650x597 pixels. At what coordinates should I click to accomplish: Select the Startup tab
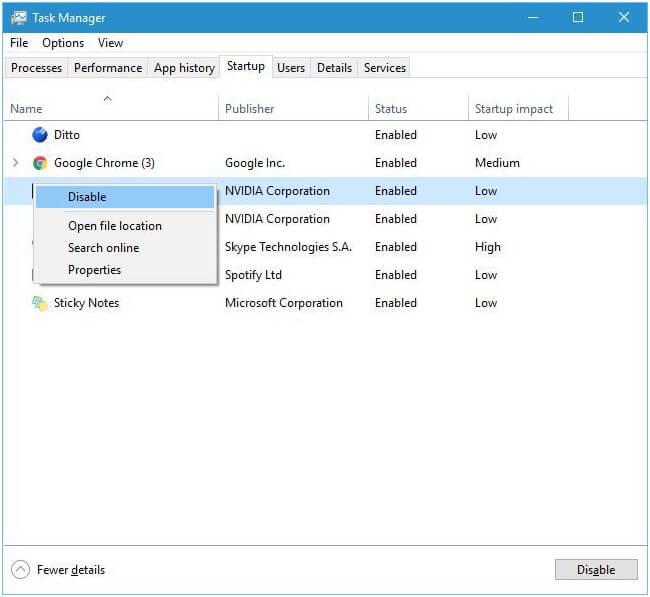tap(246, 66)
